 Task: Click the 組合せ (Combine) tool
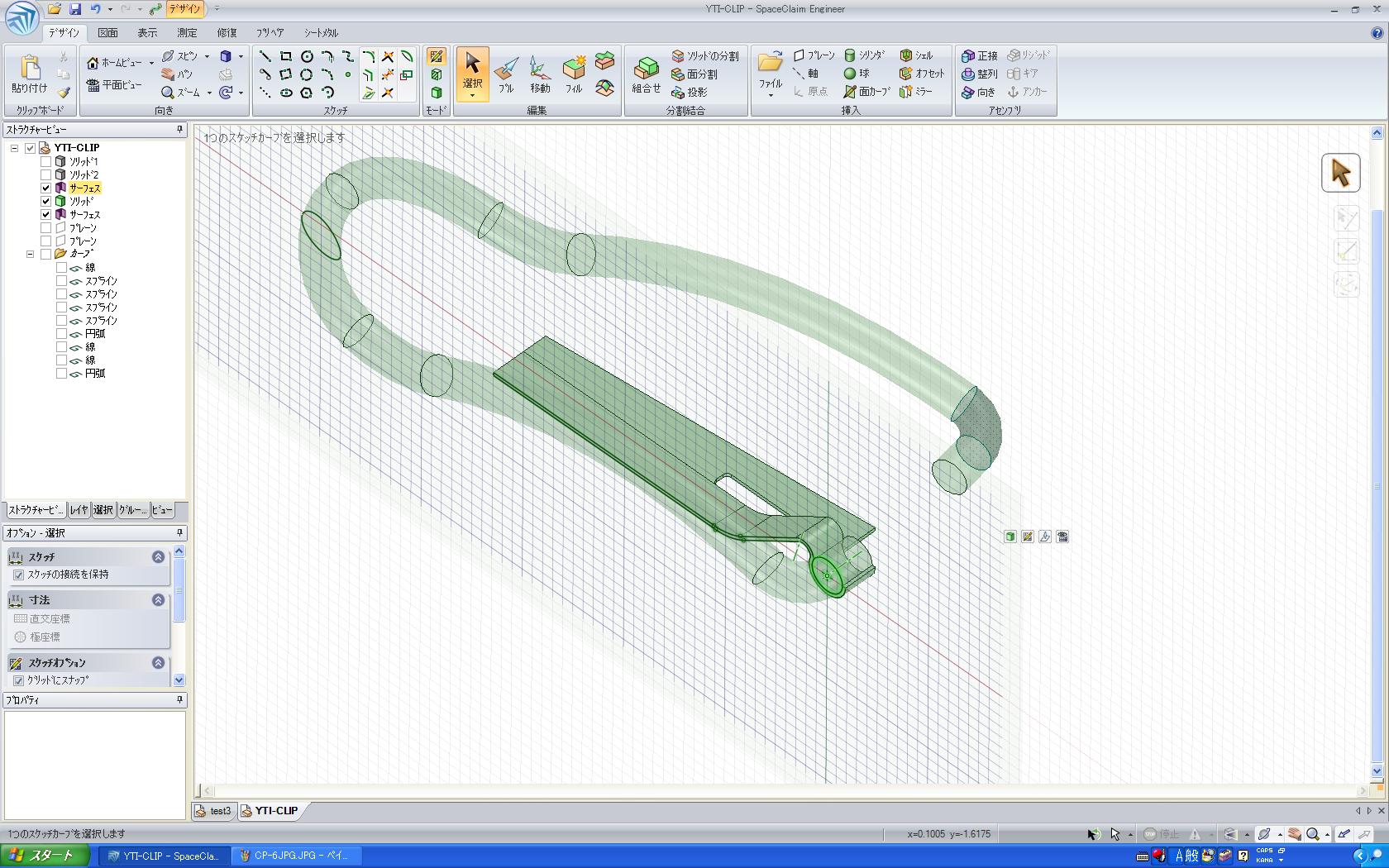(x=646, y=74)
